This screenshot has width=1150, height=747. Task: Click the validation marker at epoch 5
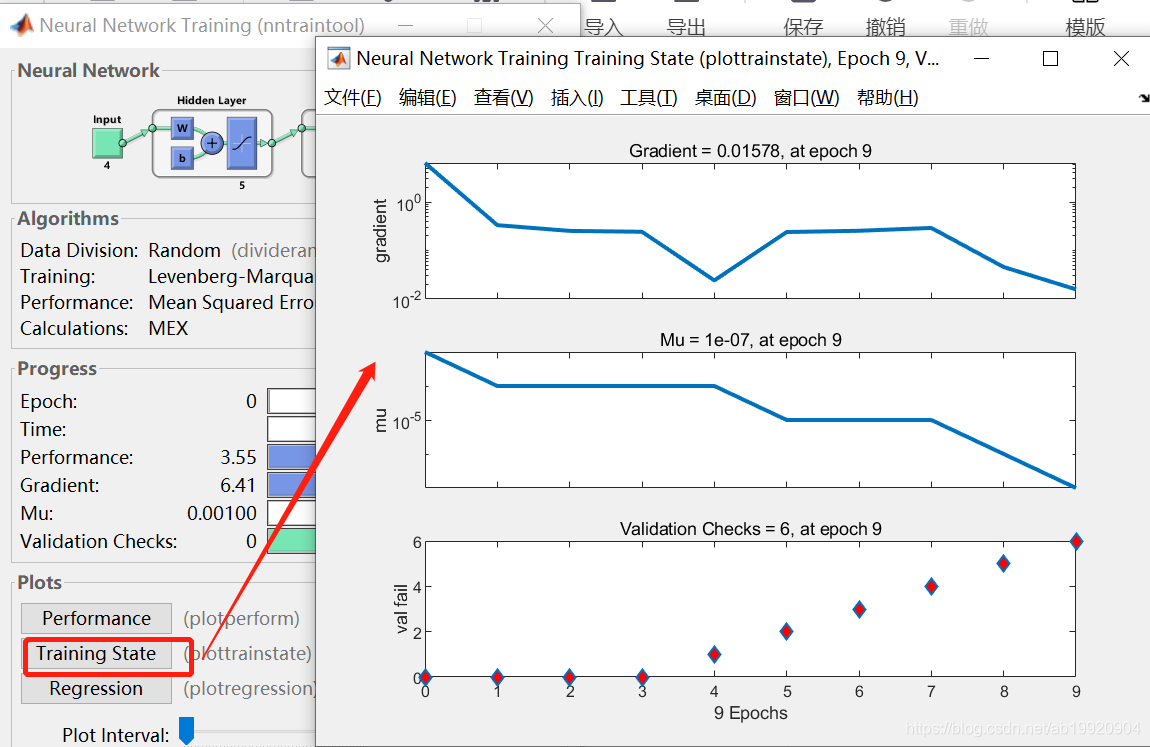(x=786, y=631)
